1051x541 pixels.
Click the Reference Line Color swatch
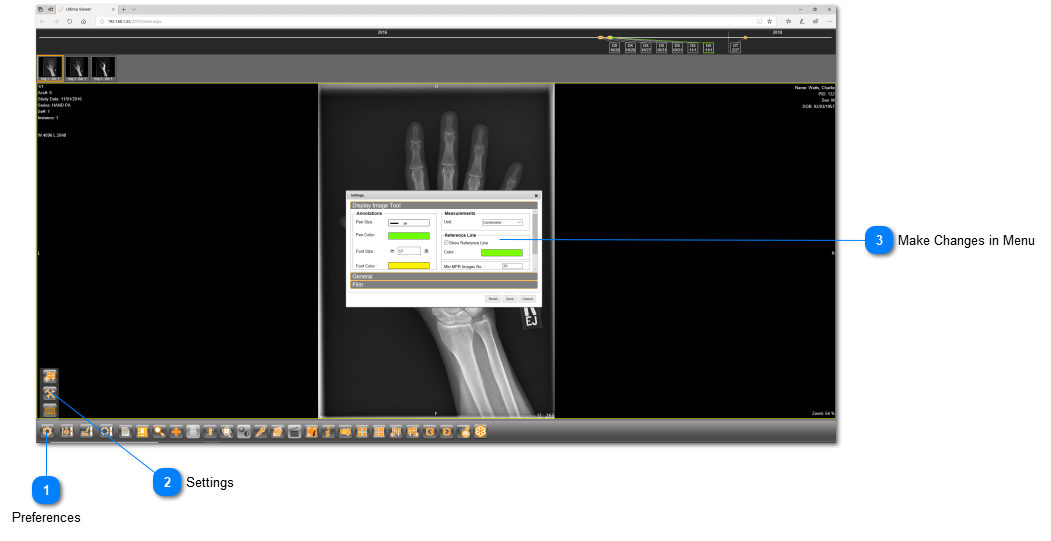tap(501, 253)
